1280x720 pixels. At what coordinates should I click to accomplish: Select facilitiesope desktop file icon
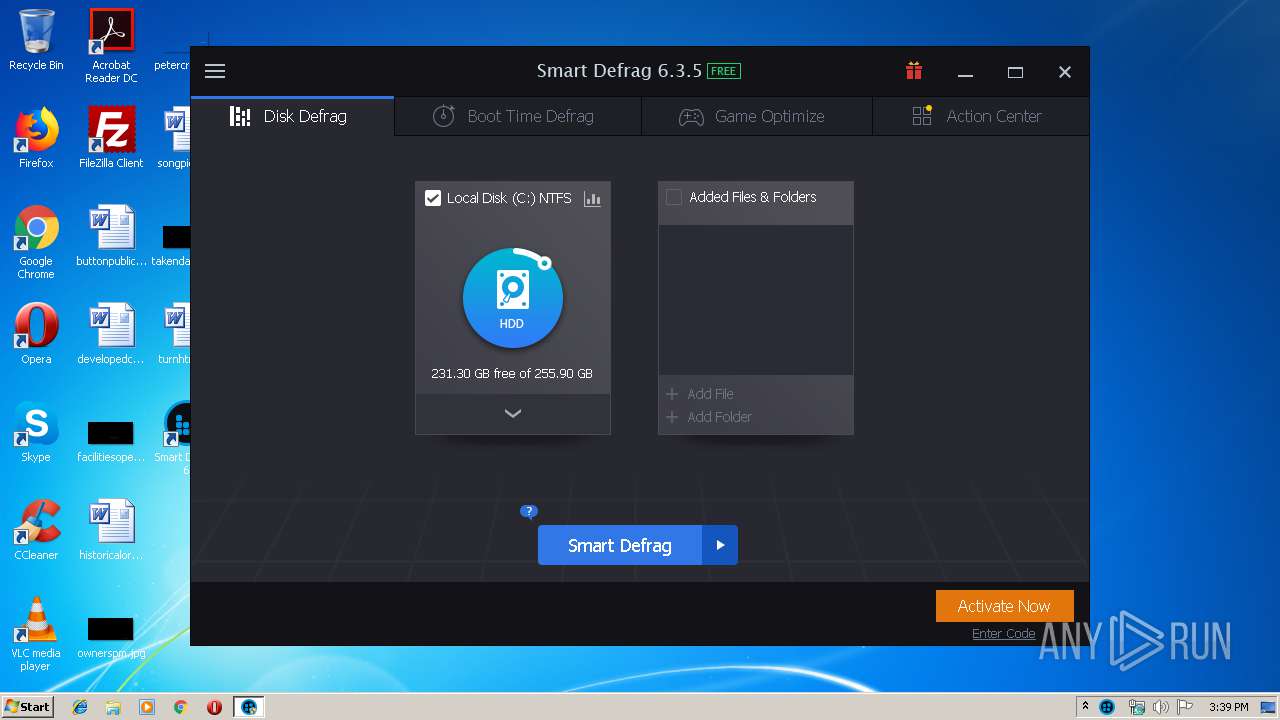(x=111, y=440)
